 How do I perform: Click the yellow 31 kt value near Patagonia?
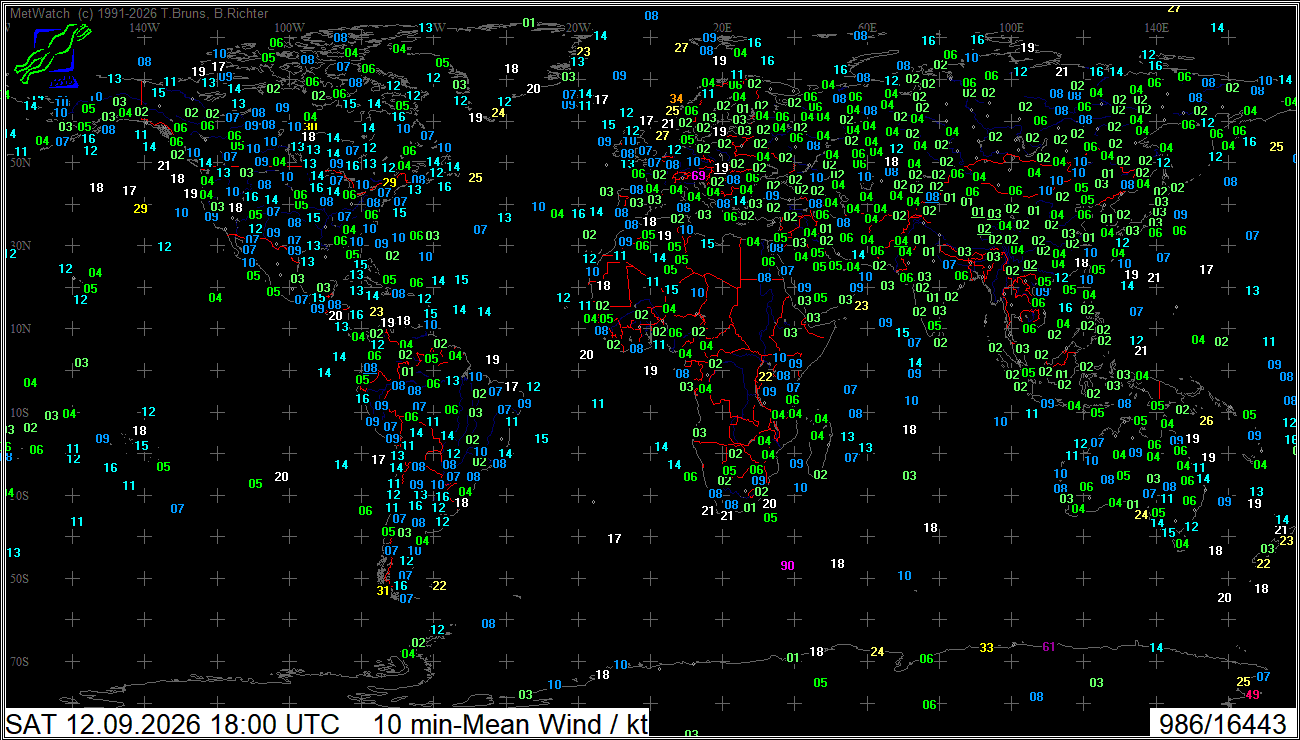pyautogui.click(x=382, y=591)
